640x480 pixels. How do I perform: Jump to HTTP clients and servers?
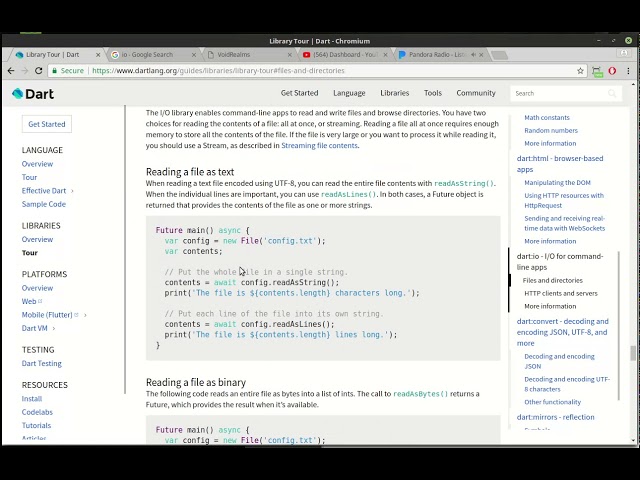561,293
